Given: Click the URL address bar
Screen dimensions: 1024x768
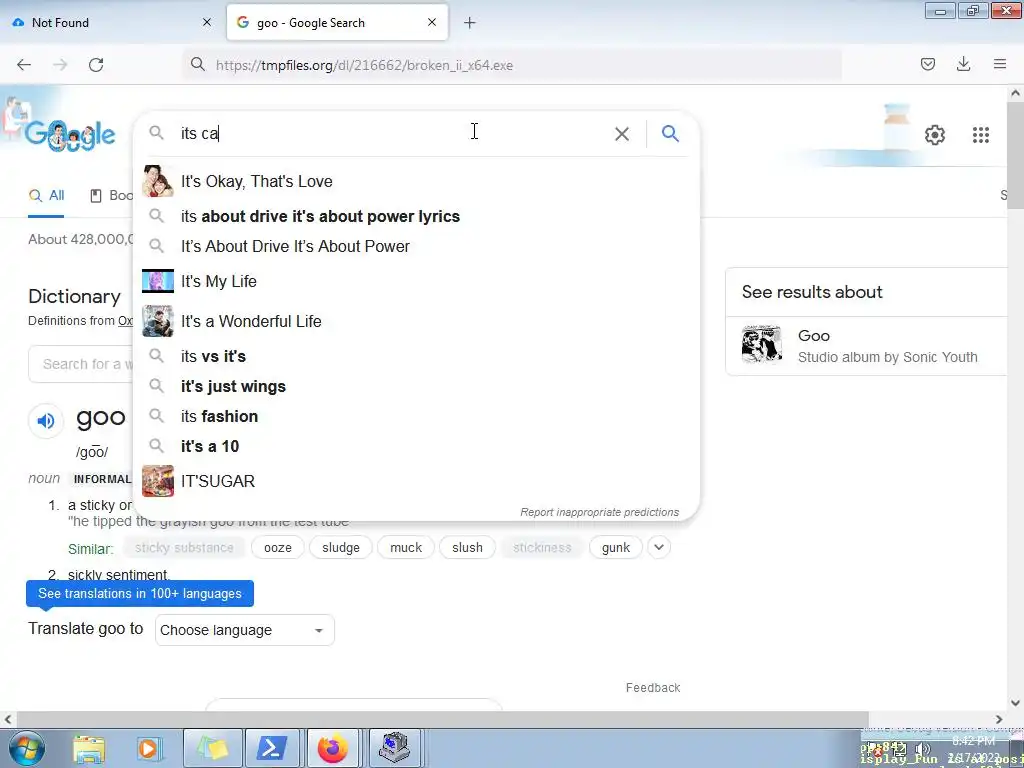Looking at the screenshot, I should 513,65.
